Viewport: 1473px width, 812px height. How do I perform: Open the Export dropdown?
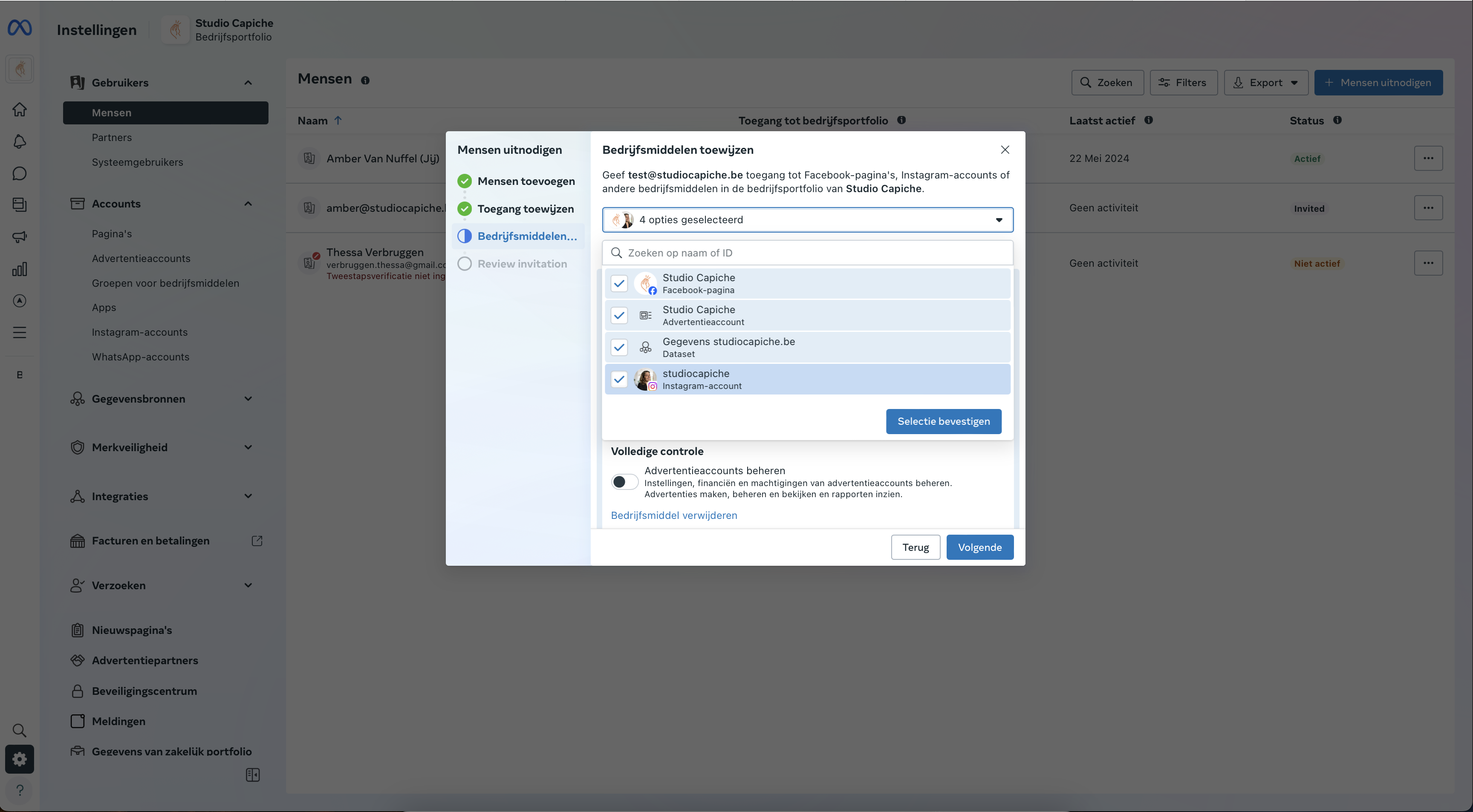pos(1266,83)
